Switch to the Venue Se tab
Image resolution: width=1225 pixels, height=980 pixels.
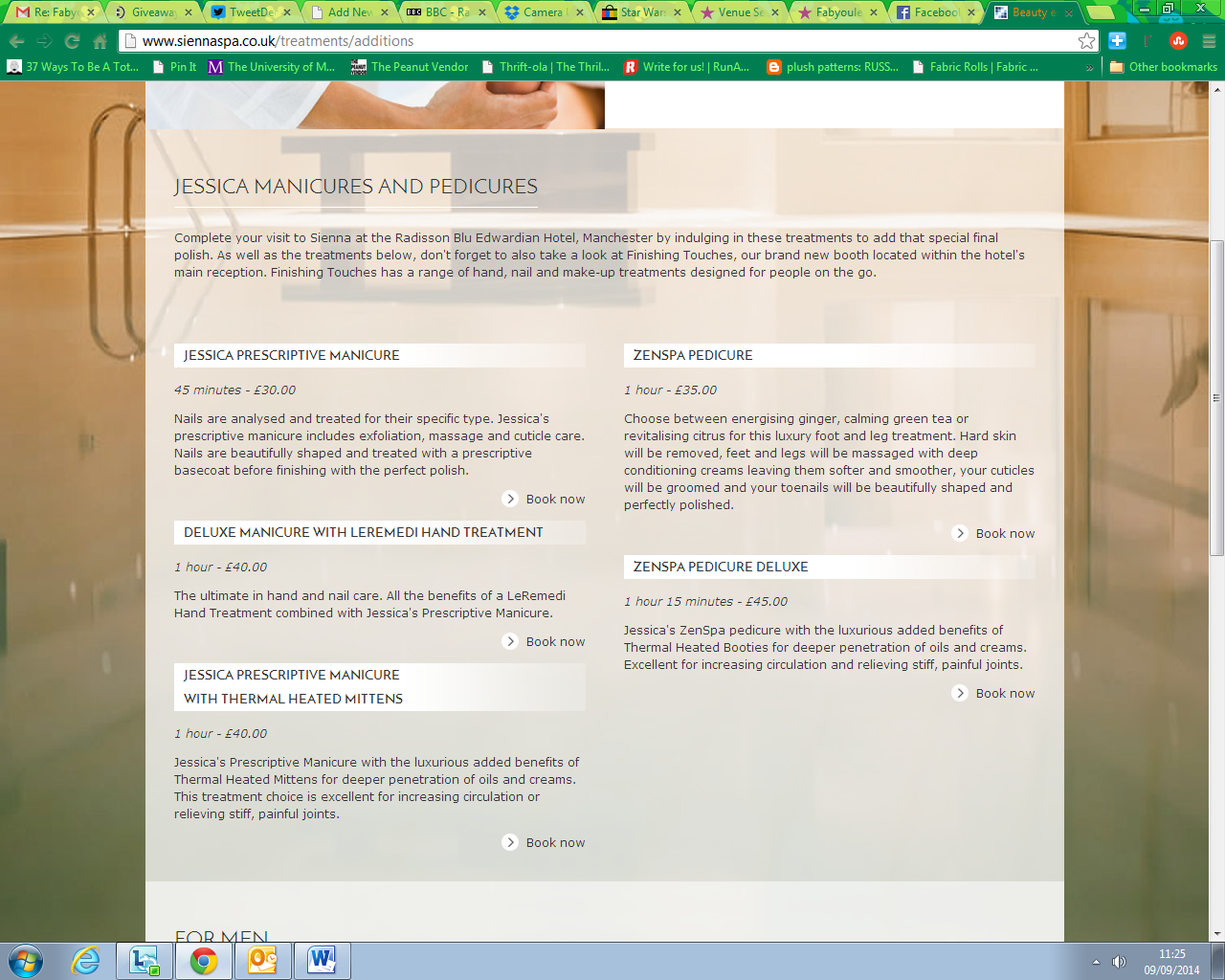pyautogui.click(x=739, y=12)
